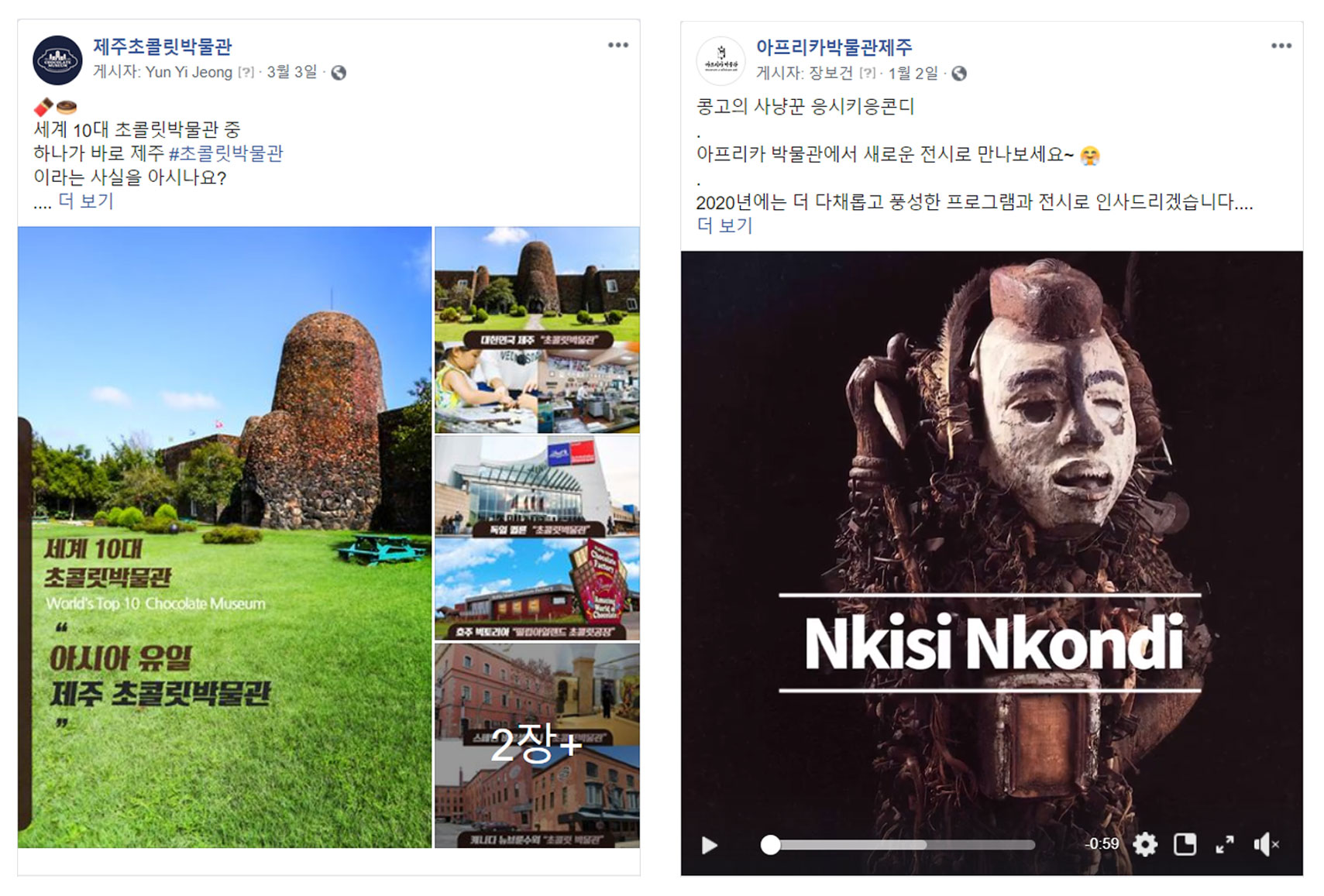The width and height of the screenshot is (1324, 896).
Task: Open video settings gear
Action: (x=1145, y=844)
